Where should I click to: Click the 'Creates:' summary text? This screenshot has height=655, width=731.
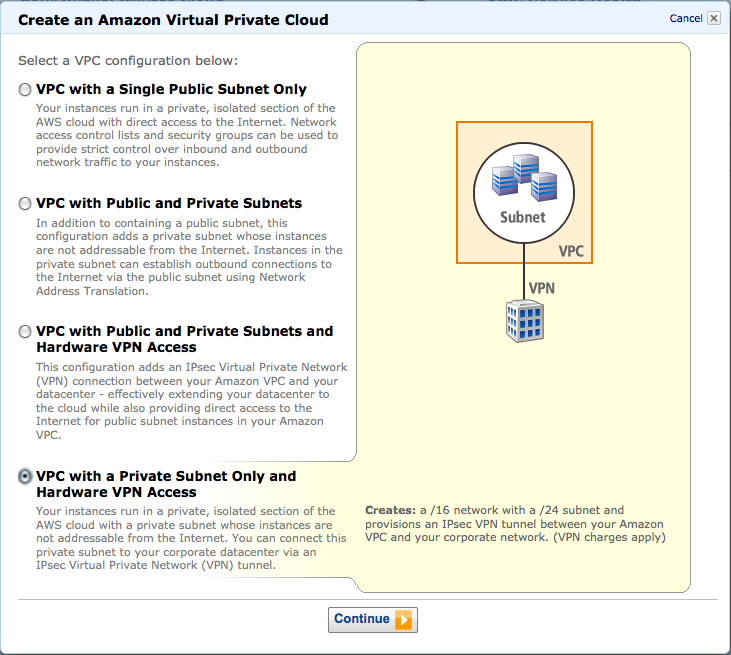tap(515, 524)
